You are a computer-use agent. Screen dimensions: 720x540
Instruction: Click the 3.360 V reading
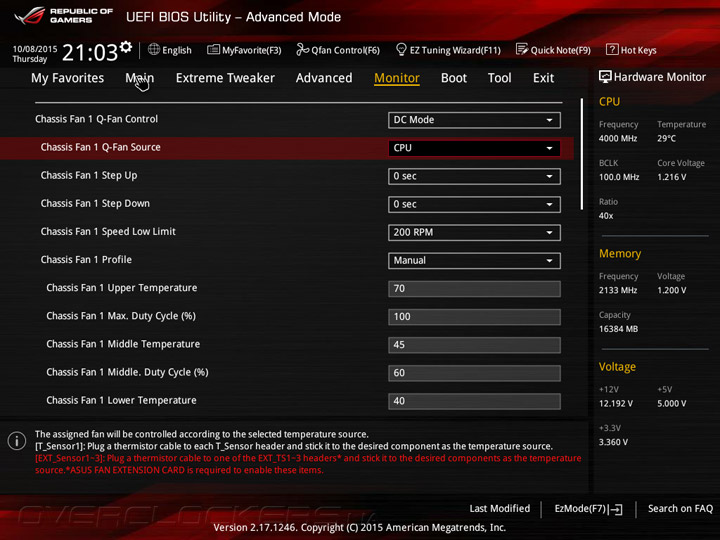(x=613, y=442)
